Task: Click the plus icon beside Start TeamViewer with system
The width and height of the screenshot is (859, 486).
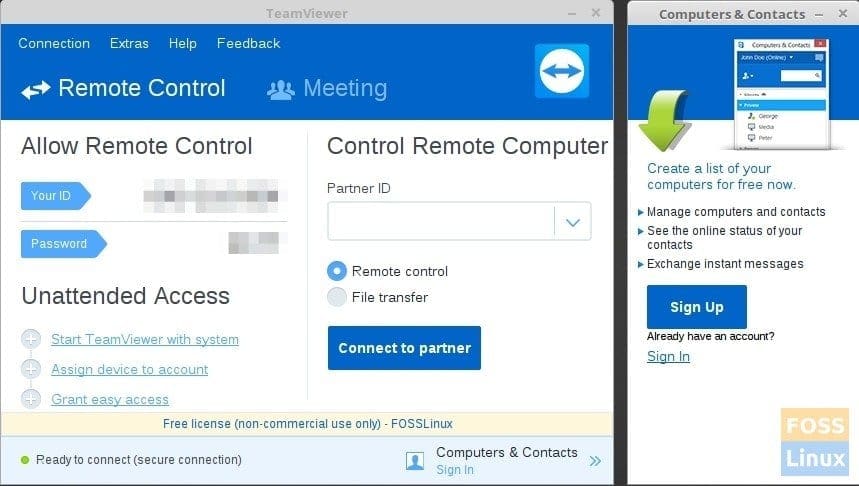Action: pyautogui.click(x=31, y=339)
